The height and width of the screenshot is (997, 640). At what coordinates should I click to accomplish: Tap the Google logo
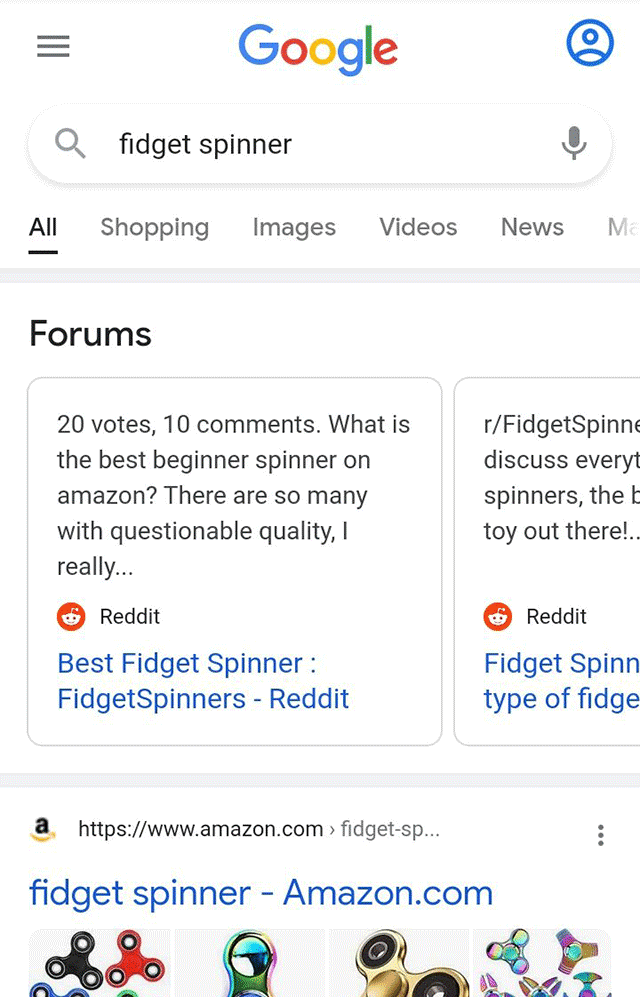[x=318, y=48]
